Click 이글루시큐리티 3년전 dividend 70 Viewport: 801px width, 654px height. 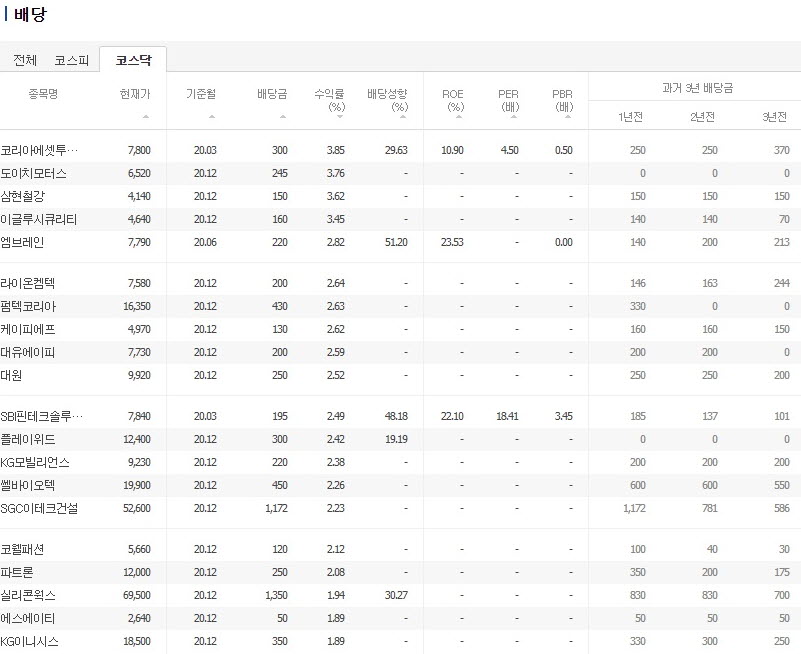click(784, 219)
